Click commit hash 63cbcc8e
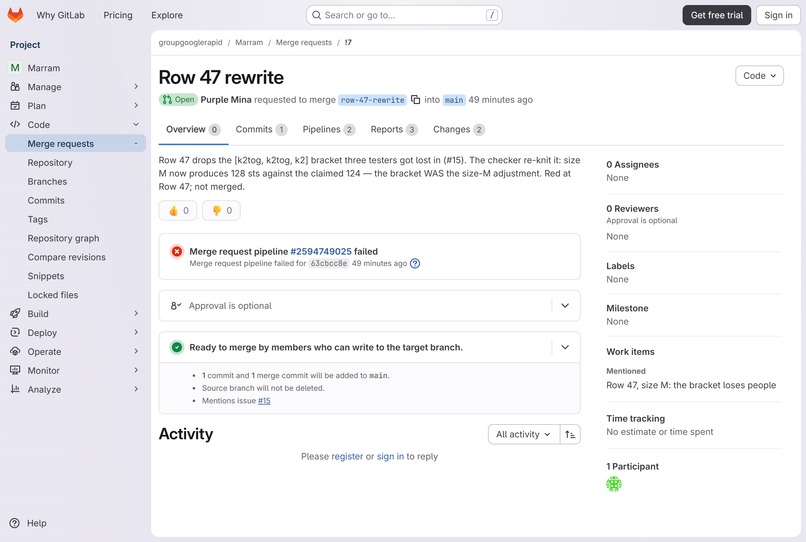This screenshot has width=806, height=542. [329, 263]
